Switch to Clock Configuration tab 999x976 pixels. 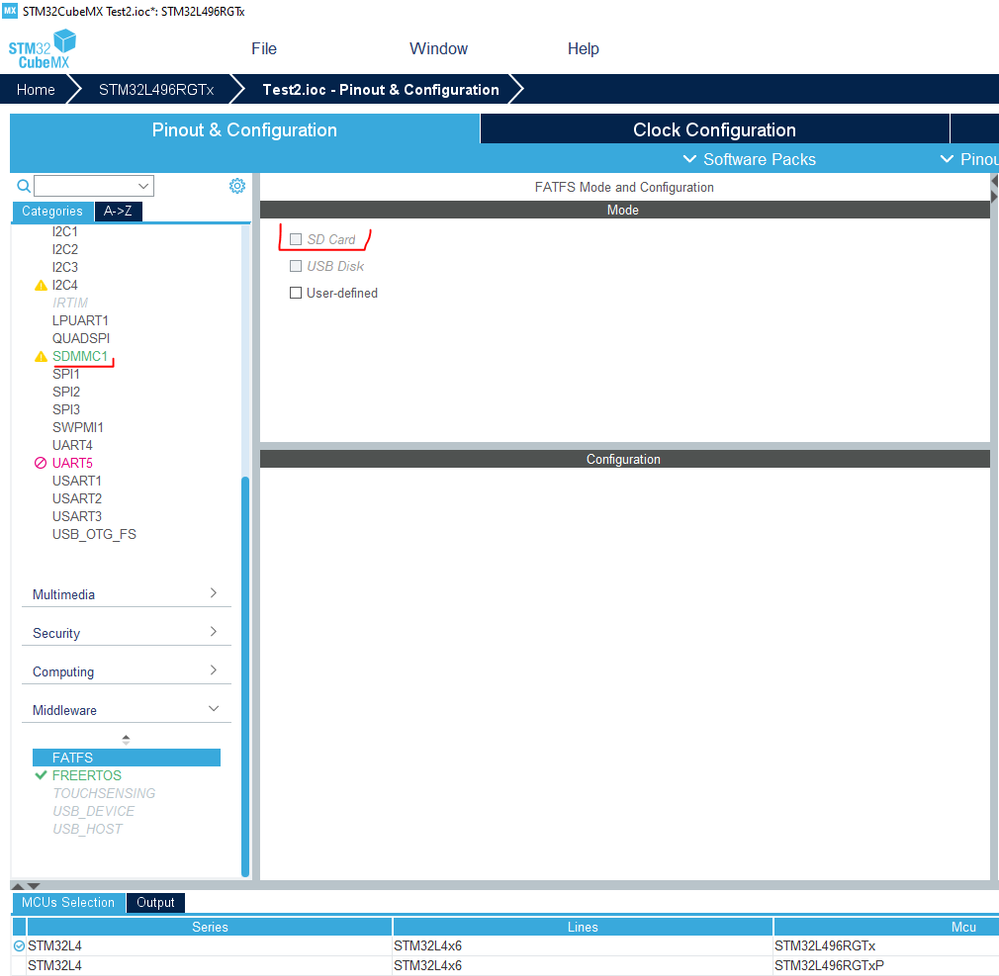click(714, 129)
